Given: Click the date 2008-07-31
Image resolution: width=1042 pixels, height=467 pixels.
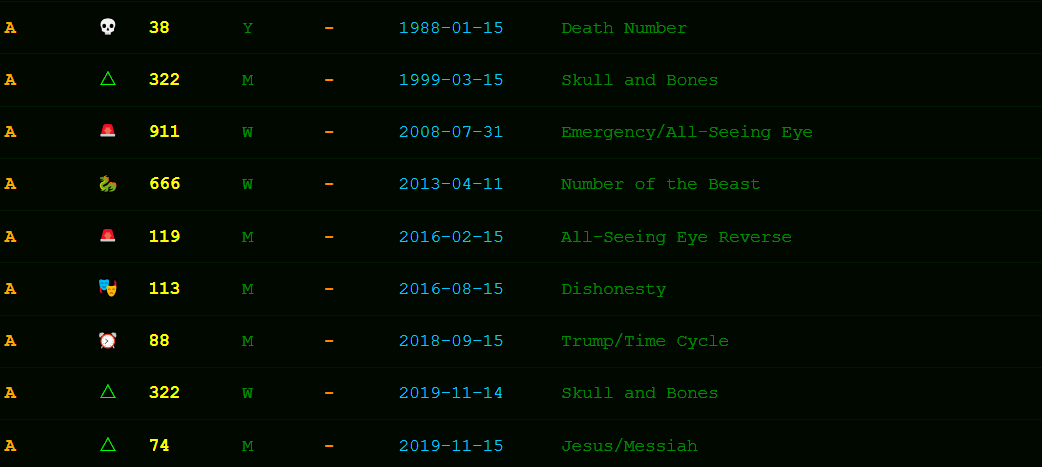Looking at the screenshot, I should [x=451, y=132].
